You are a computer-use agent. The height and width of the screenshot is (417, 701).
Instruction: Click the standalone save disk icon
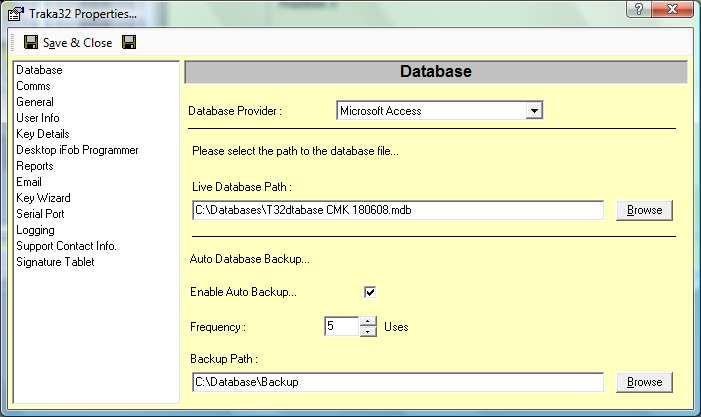coord(129,42)
